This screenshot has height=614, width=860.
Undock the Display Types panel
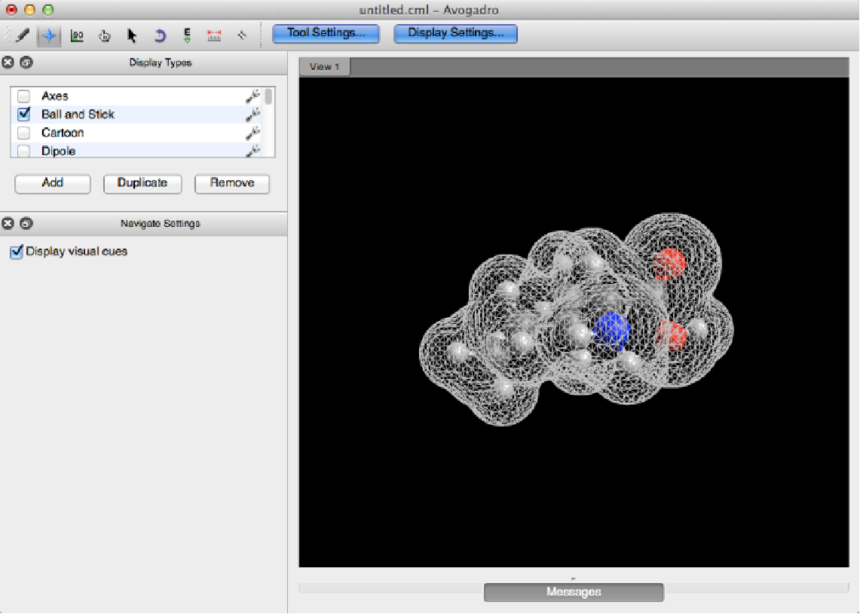(x=26, y=63)
